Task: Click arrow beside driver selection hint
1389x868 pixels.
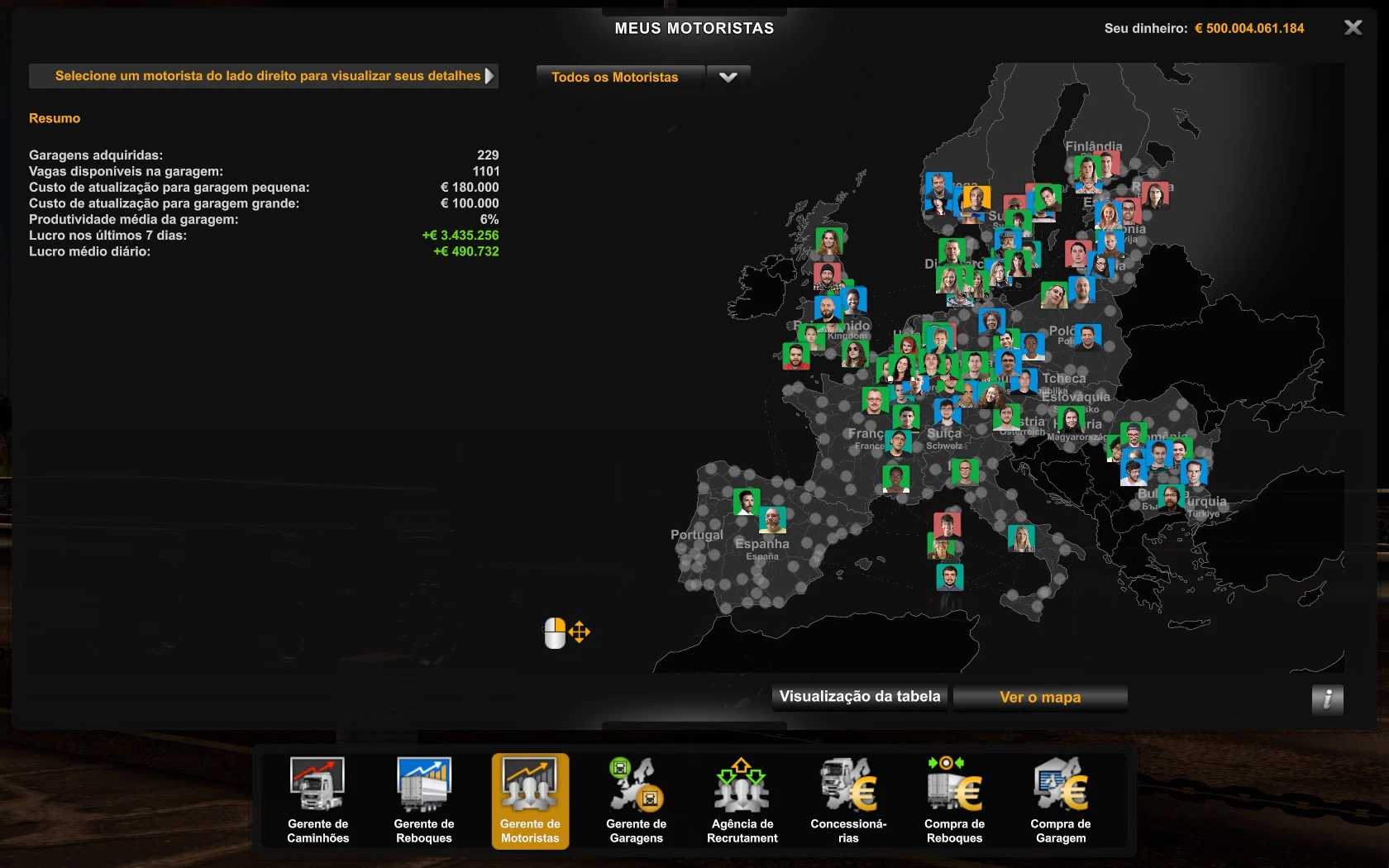Action: 489,76
